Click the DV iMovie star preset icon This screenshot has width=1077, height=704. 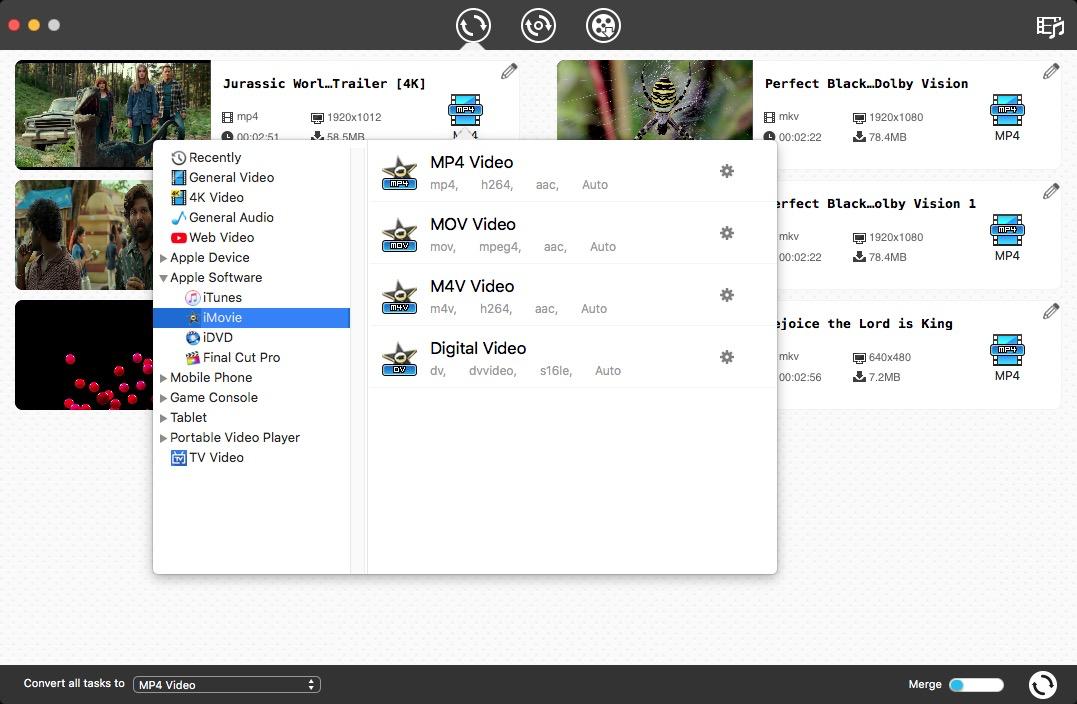[x=399, y=359]
